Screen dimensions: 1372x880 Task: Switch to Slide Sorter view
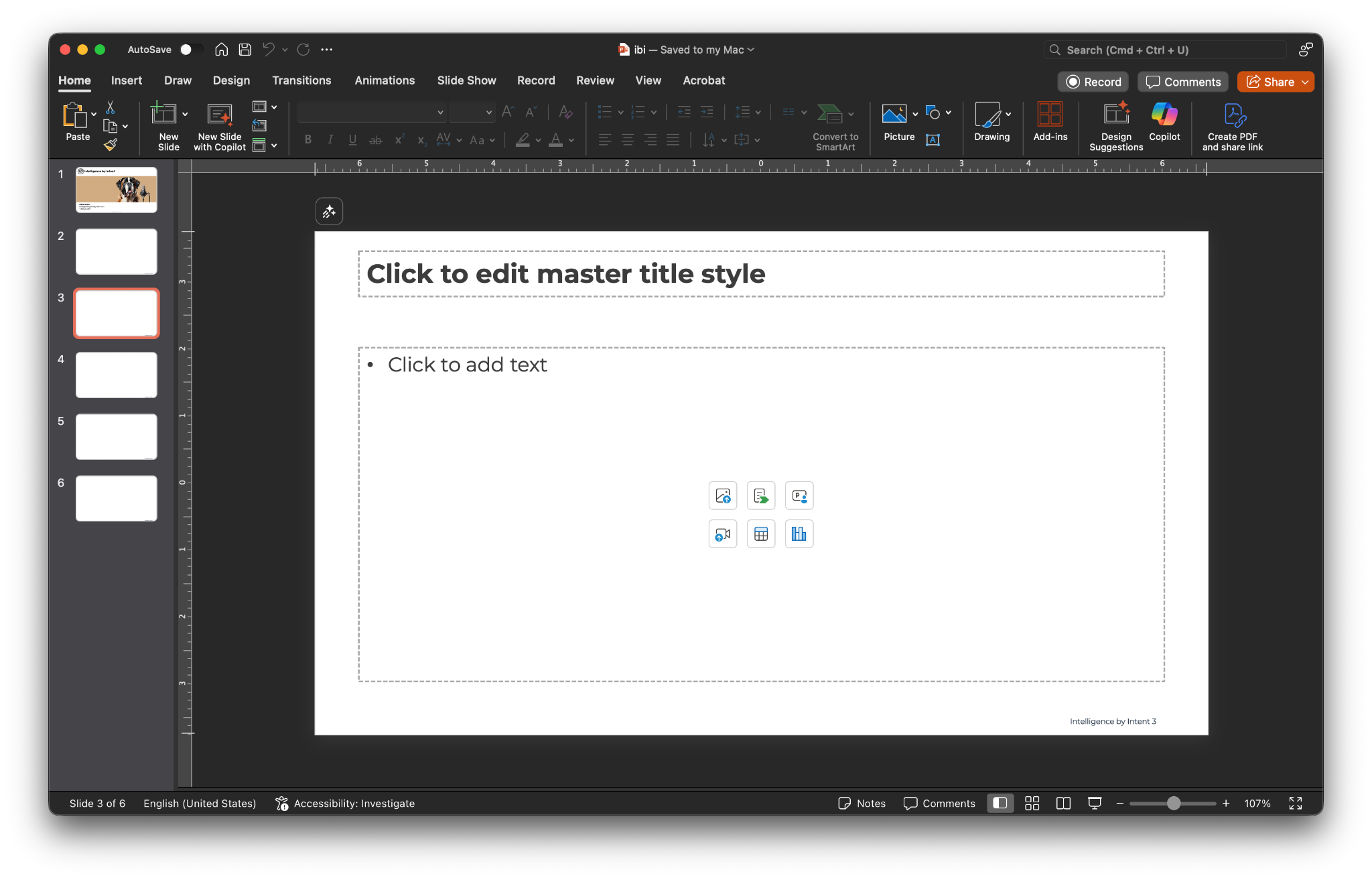tap(1032, 803)
